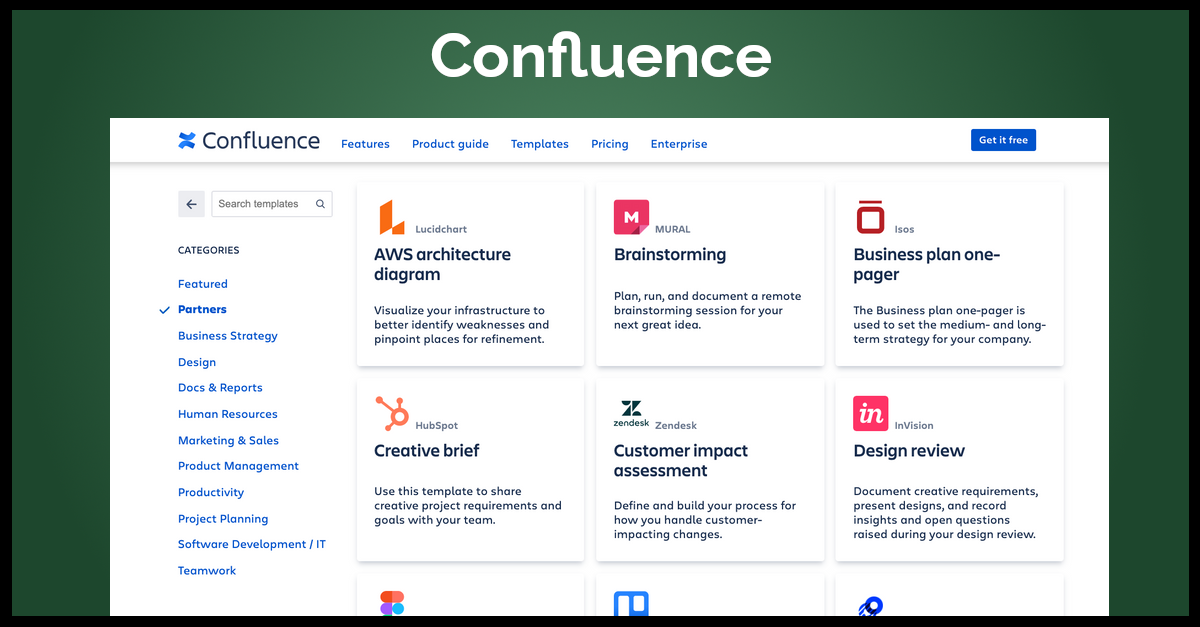
Task: Open the Customer impact assessment template
Action: (x=681, y=461)
